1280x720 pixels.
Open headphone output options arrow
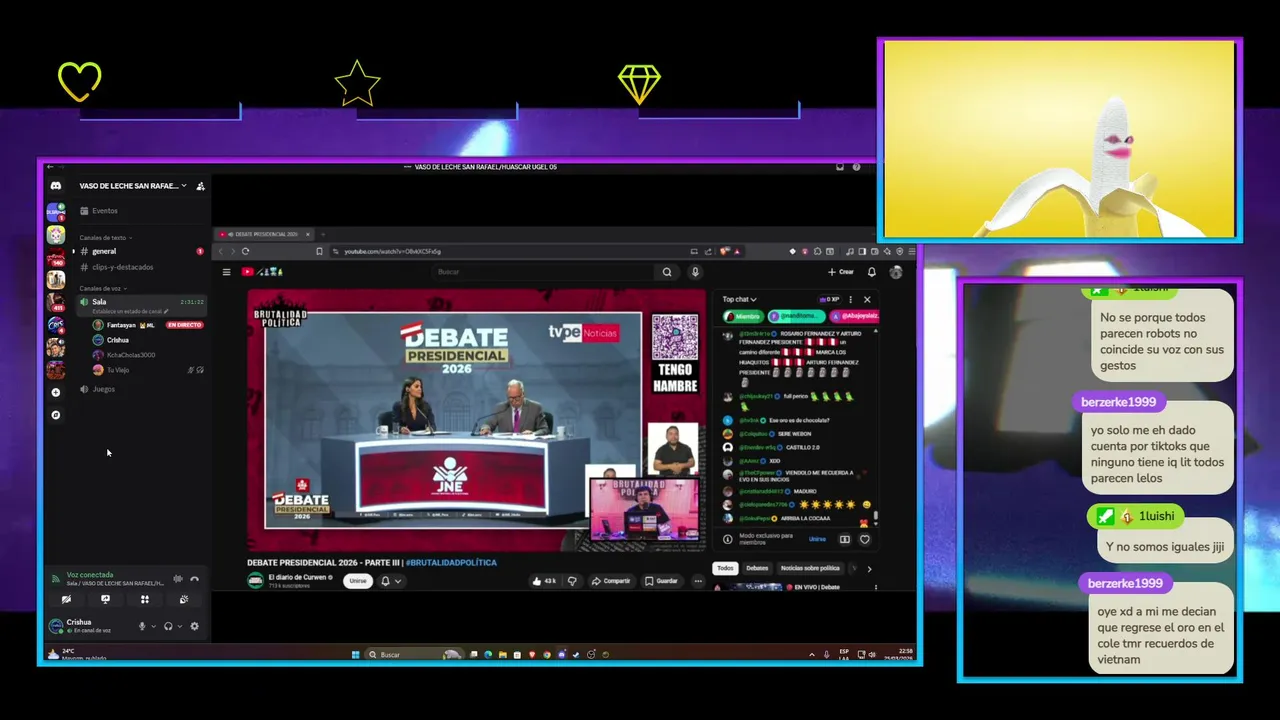pyautogui.click(x=180, y=627)
